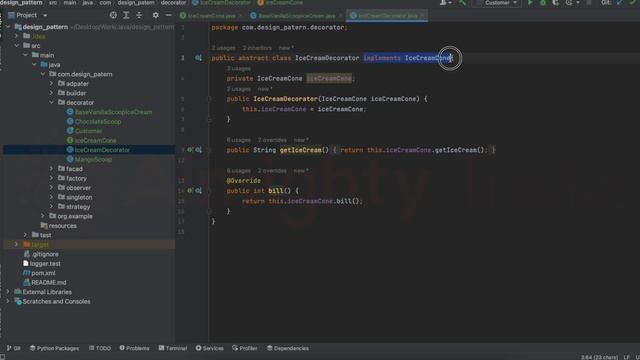640x360 pixels.
Task: Open the Problems tool window
Action: pyautogui.click(x=134, y=348)
